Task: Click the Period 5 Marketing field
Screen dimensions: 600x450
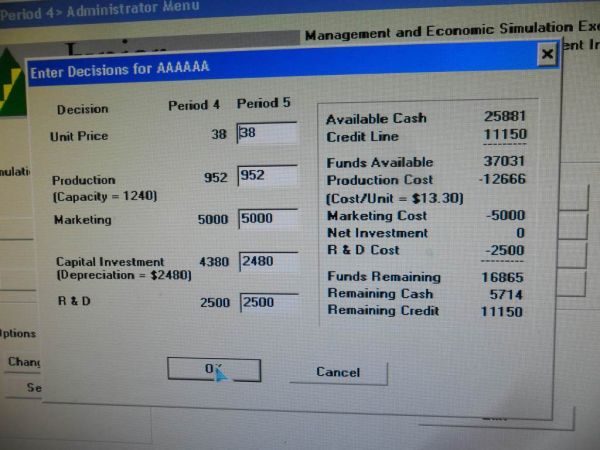Action: coord(267,219)
